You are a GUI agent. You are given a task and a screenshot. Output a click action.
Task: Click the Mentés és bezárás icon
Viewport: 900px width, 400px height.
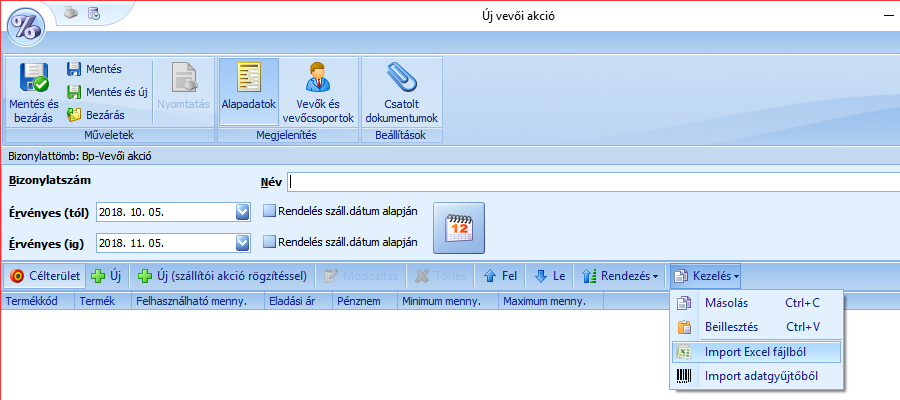(x=34, y=80)
